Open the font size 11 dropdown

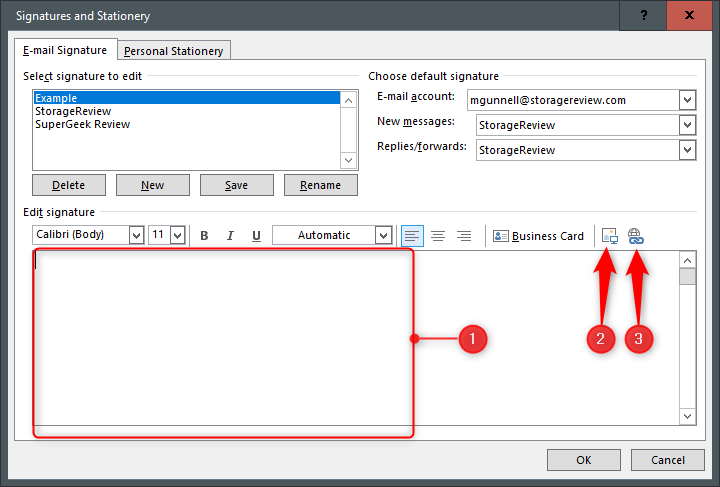tap(178, 235)
